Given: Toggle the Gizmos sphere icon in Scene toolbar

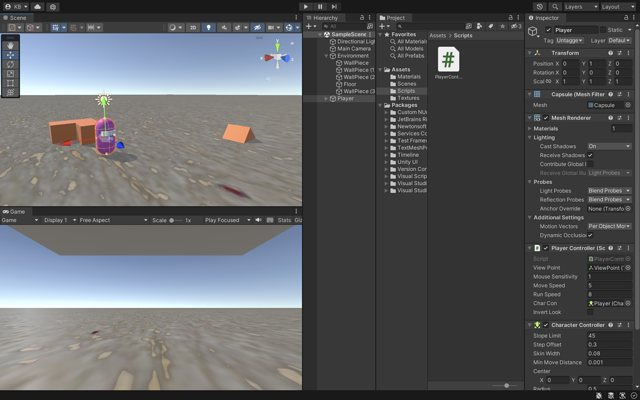Looking at the screenshot, I should [x=289, y=28].
